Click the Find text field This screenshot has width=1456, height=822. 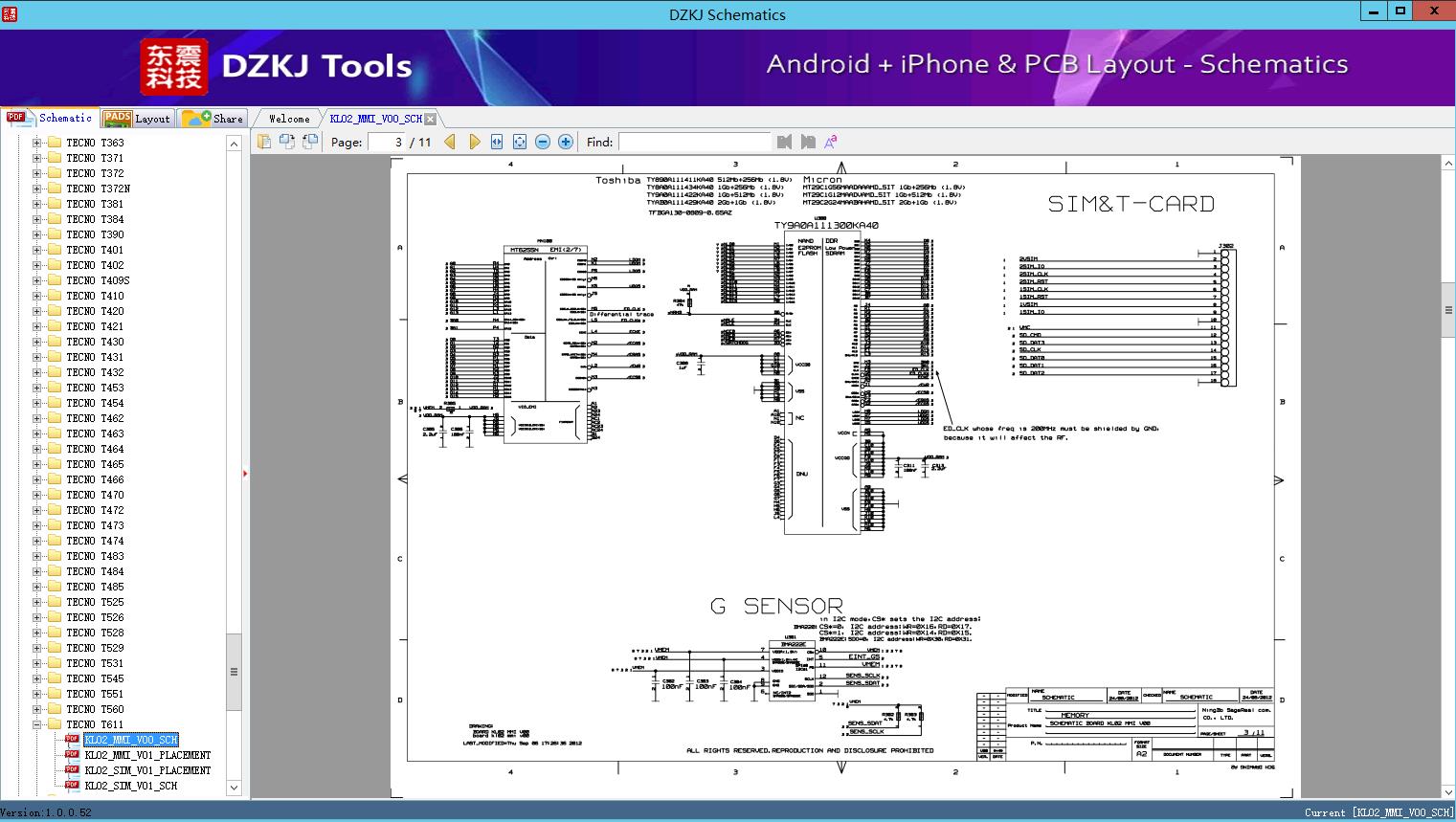click(694, 142)
